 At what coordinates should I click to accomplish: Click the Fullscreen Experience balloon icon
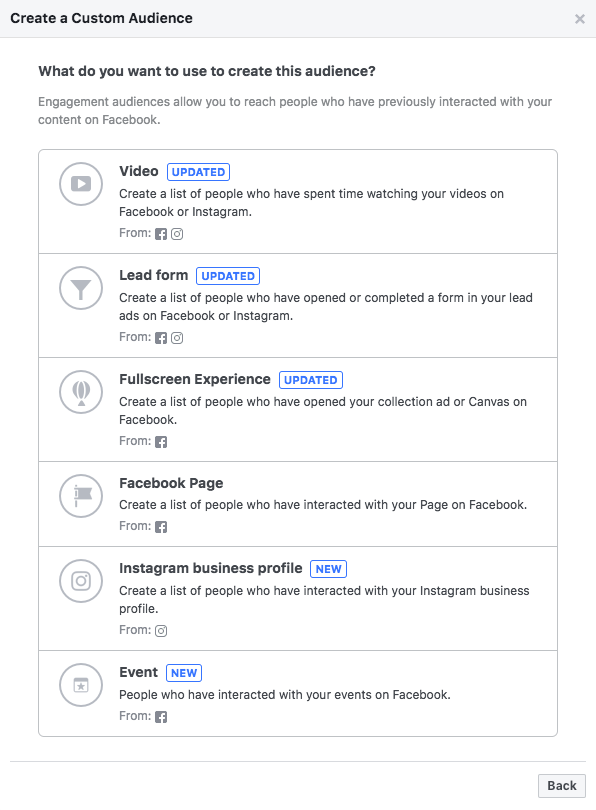pos(81,392)
